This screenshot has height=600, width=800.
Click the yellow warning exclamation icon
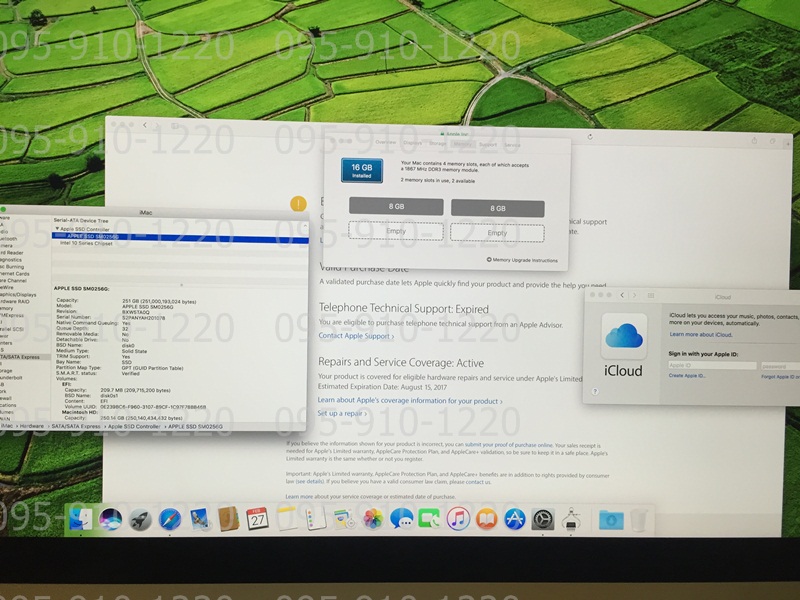click(298, 204)
